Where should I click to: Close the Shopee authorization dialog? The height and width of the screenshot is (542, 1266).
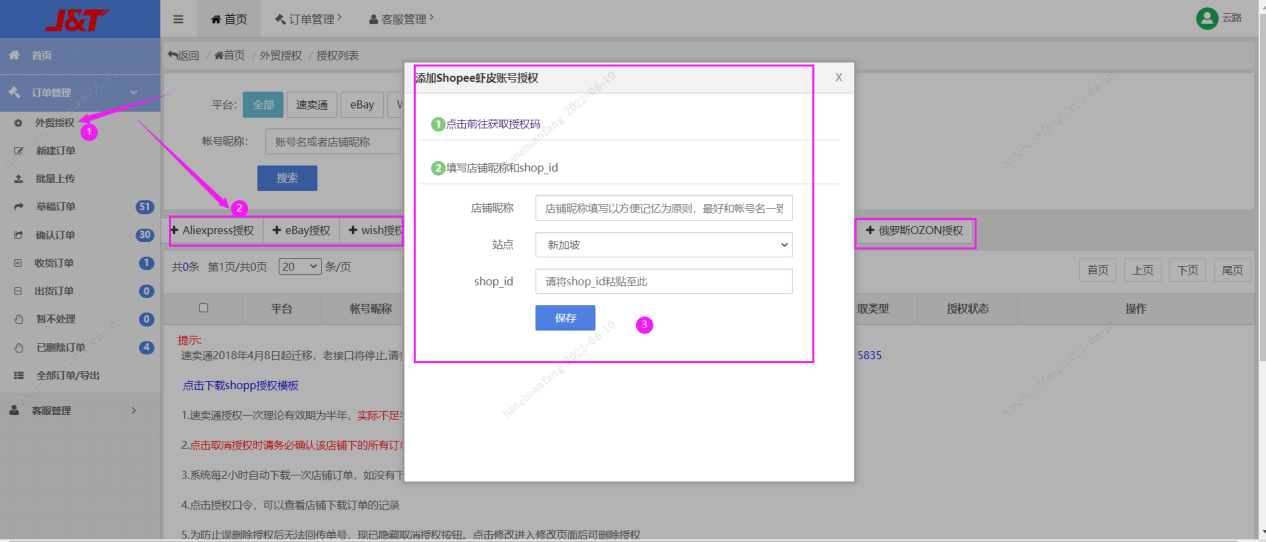click(x=838, y=77)
